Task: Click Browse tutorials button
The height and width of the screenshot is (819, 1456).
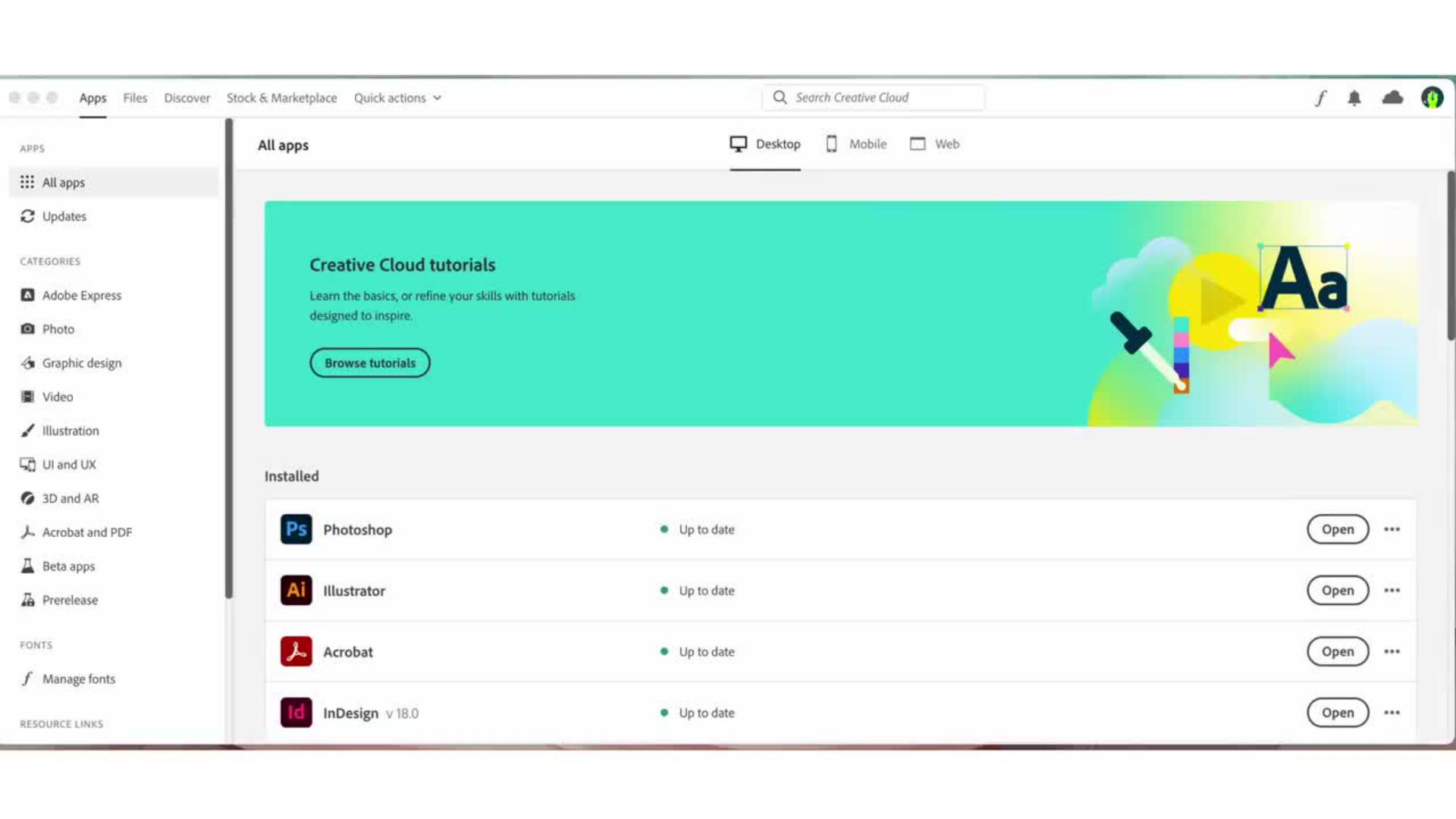Action: [370, 362]
